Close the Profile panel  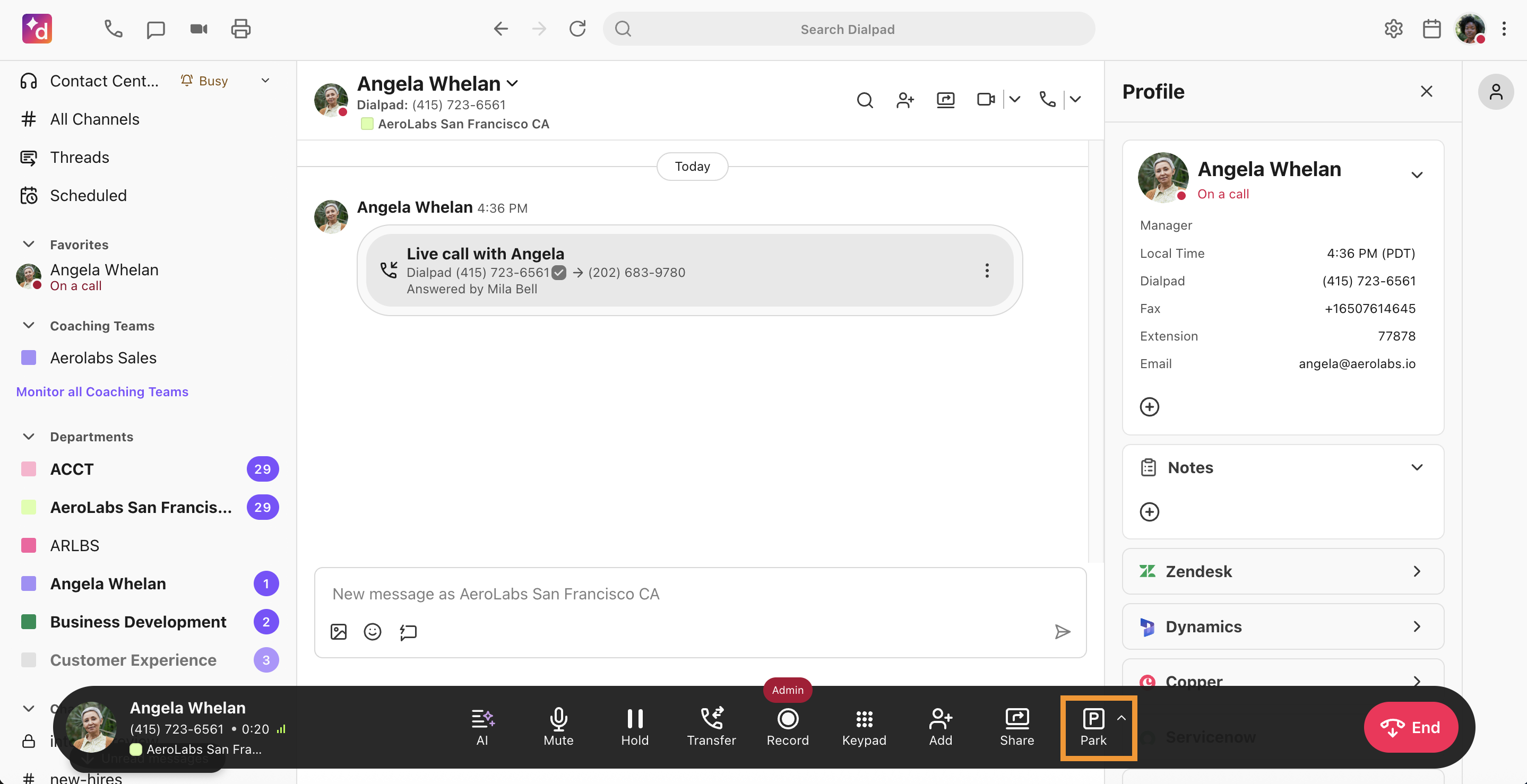(x=1426, y=91)
